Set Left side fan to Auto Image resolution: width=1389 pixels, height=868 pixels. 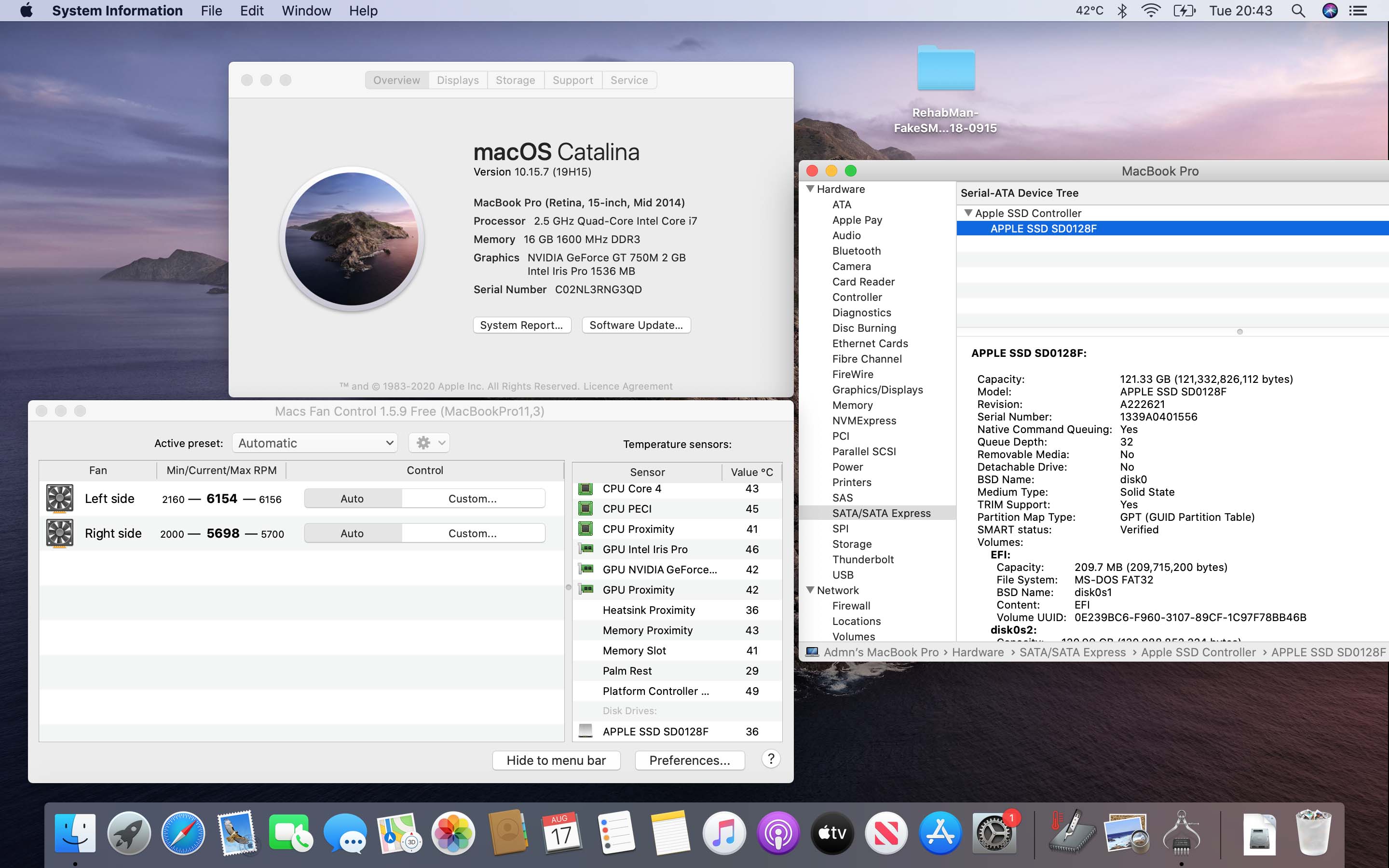(x=352, y=498)
